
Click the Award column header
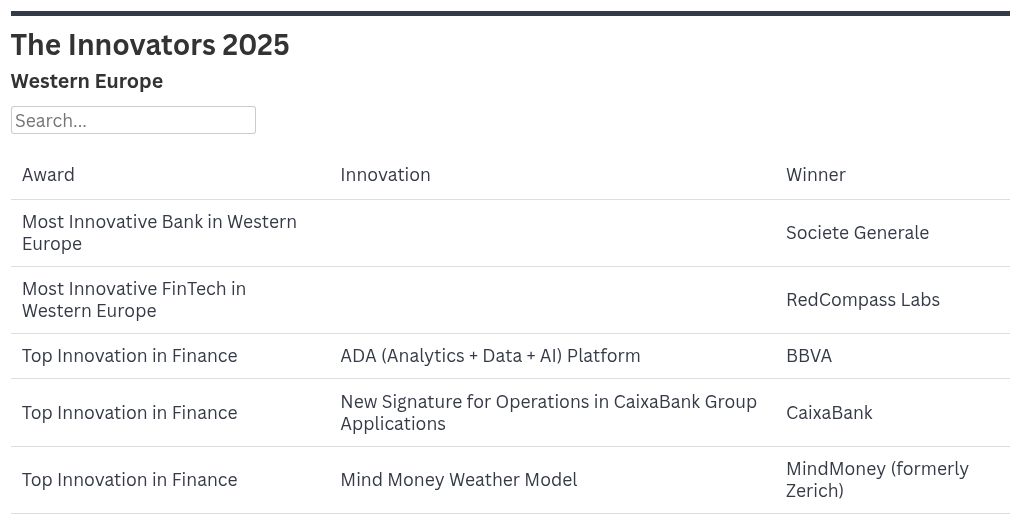point(48,175)
